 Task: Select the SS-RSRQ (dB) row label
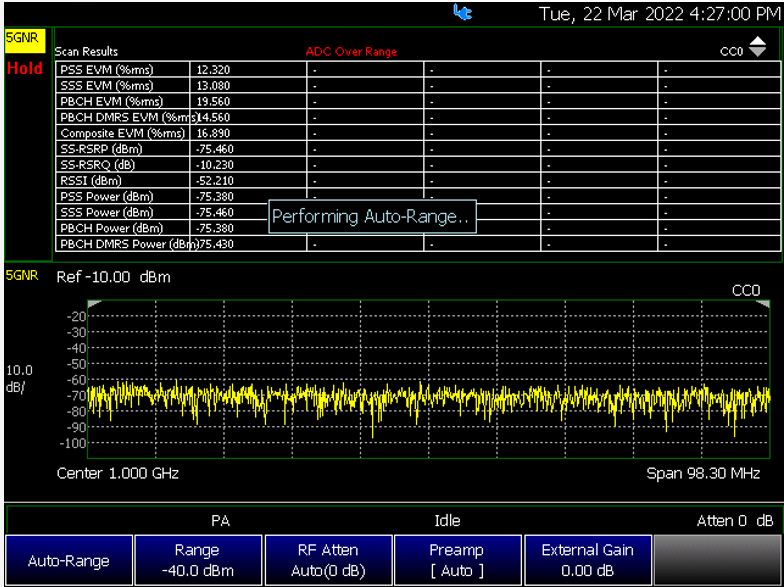pos(98,165)
